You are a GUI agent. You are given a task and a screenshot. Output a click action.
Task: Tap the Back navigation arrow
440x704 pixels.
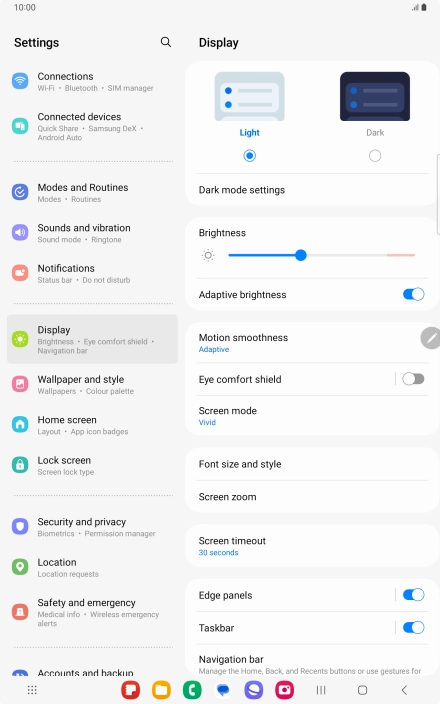pos(405,690)
